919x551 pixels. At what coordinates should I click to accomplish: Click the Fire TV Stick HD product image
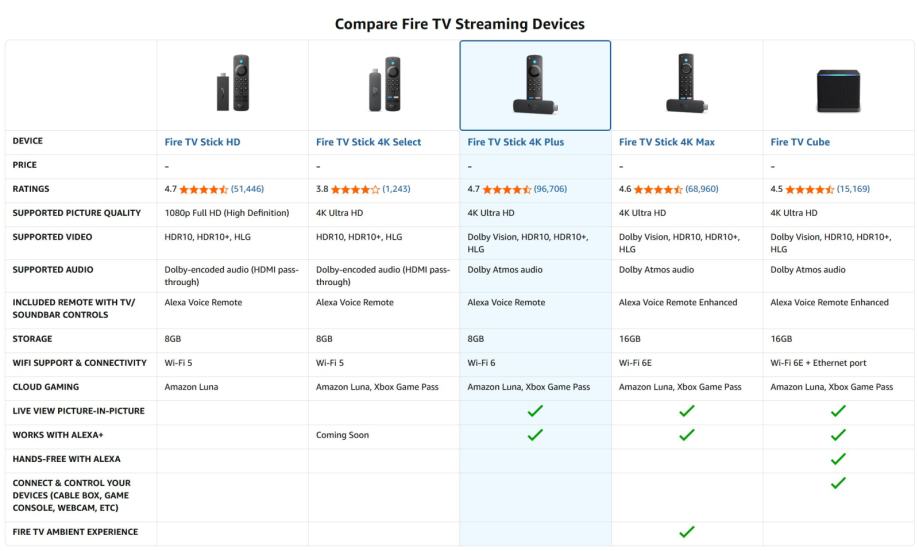tap(232, 84)
